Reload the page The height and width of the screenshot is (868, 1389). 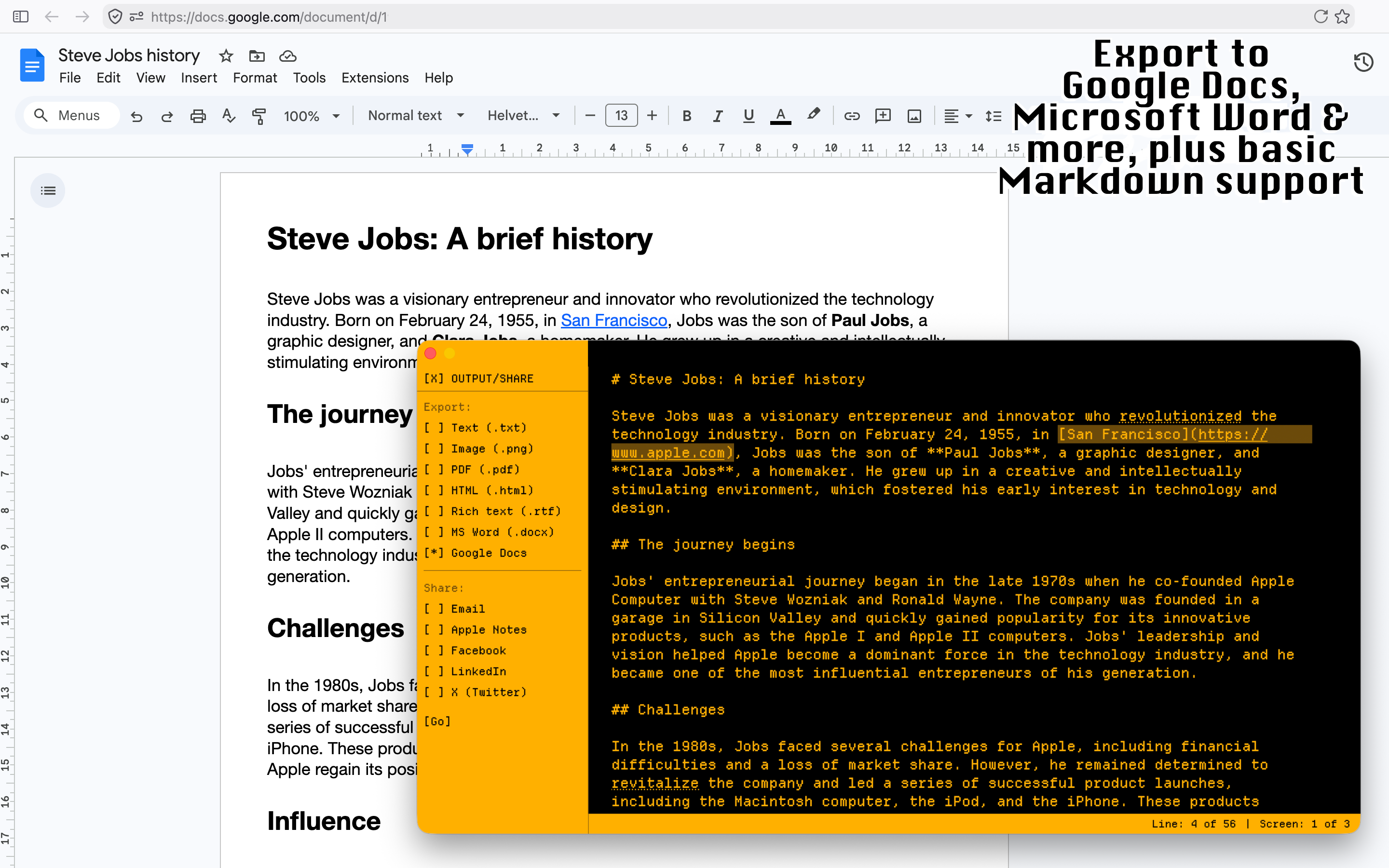point(1321,17)
